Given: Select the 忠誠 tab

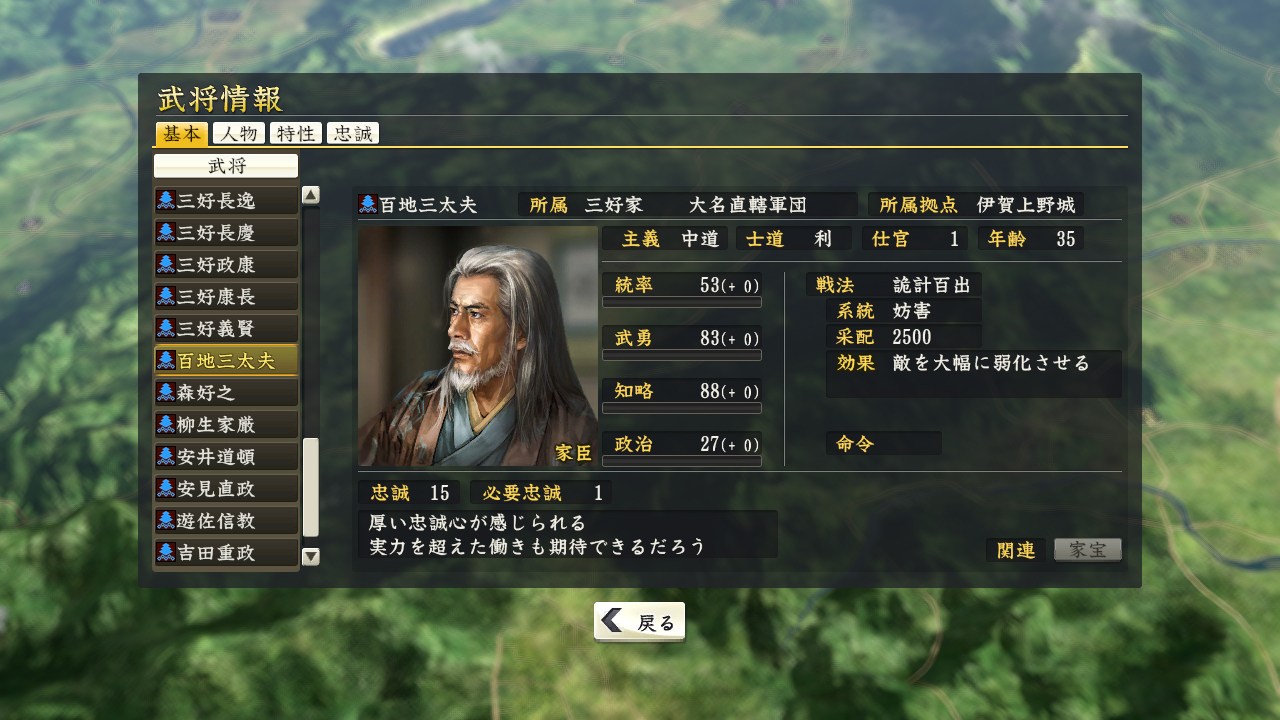Looking at the screenshot, I should click(x=352, y=134).
